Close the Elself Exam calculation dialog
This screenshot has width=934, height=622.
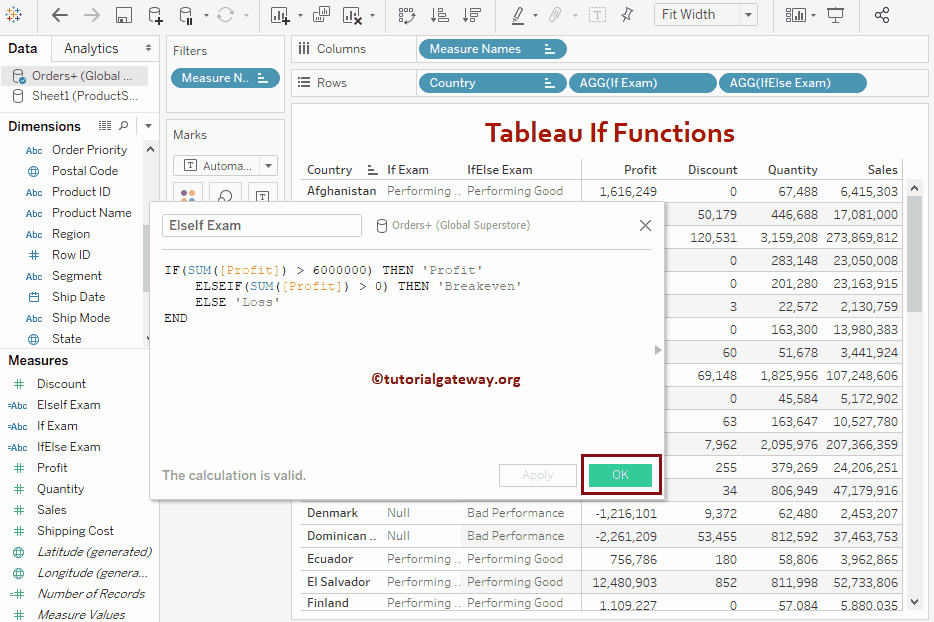[645, 225]
